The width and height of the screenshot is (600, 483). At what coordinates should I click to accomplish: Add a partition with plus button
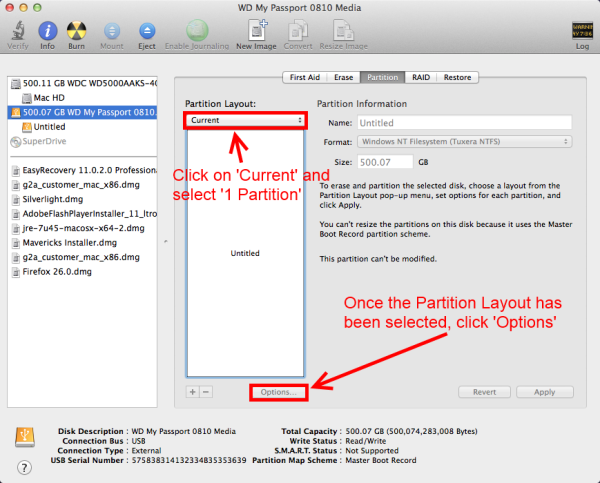[x=193, y=392]
